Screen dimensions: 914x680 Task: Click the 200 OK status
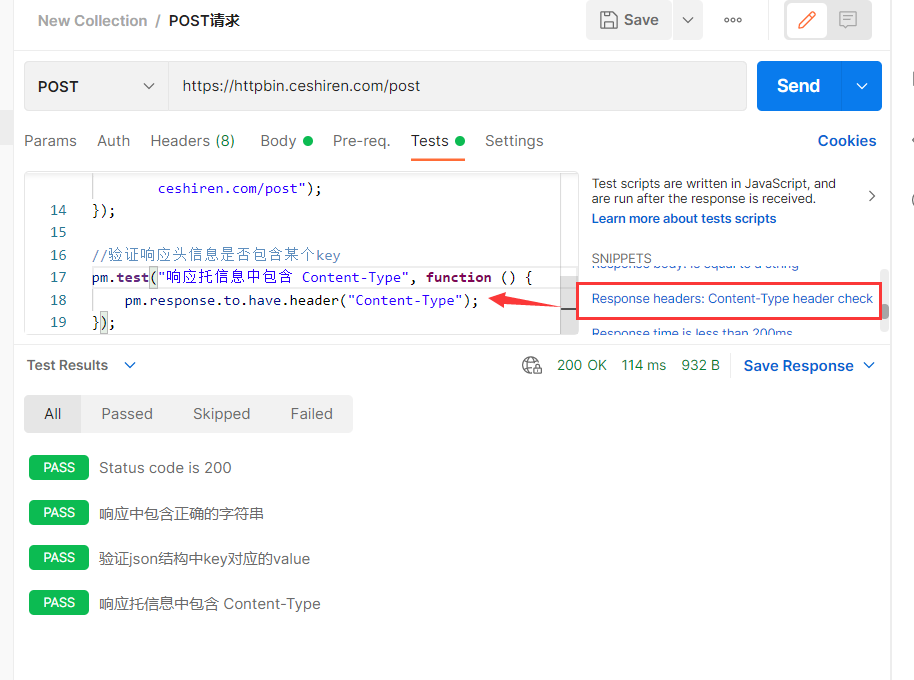coord(582,365)
